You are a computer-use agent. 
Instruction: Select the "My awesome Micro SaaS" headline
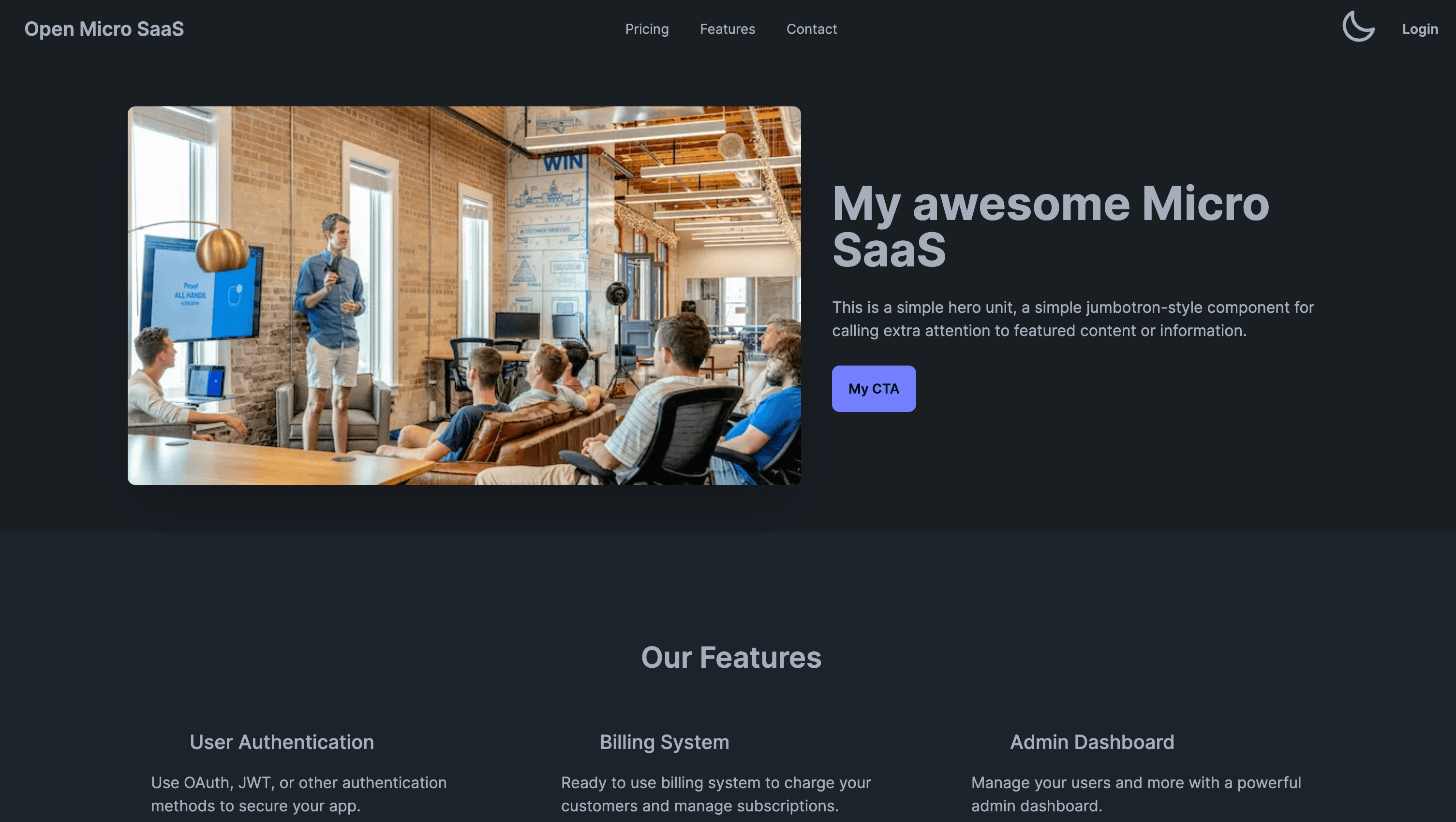coord(1051,226)
